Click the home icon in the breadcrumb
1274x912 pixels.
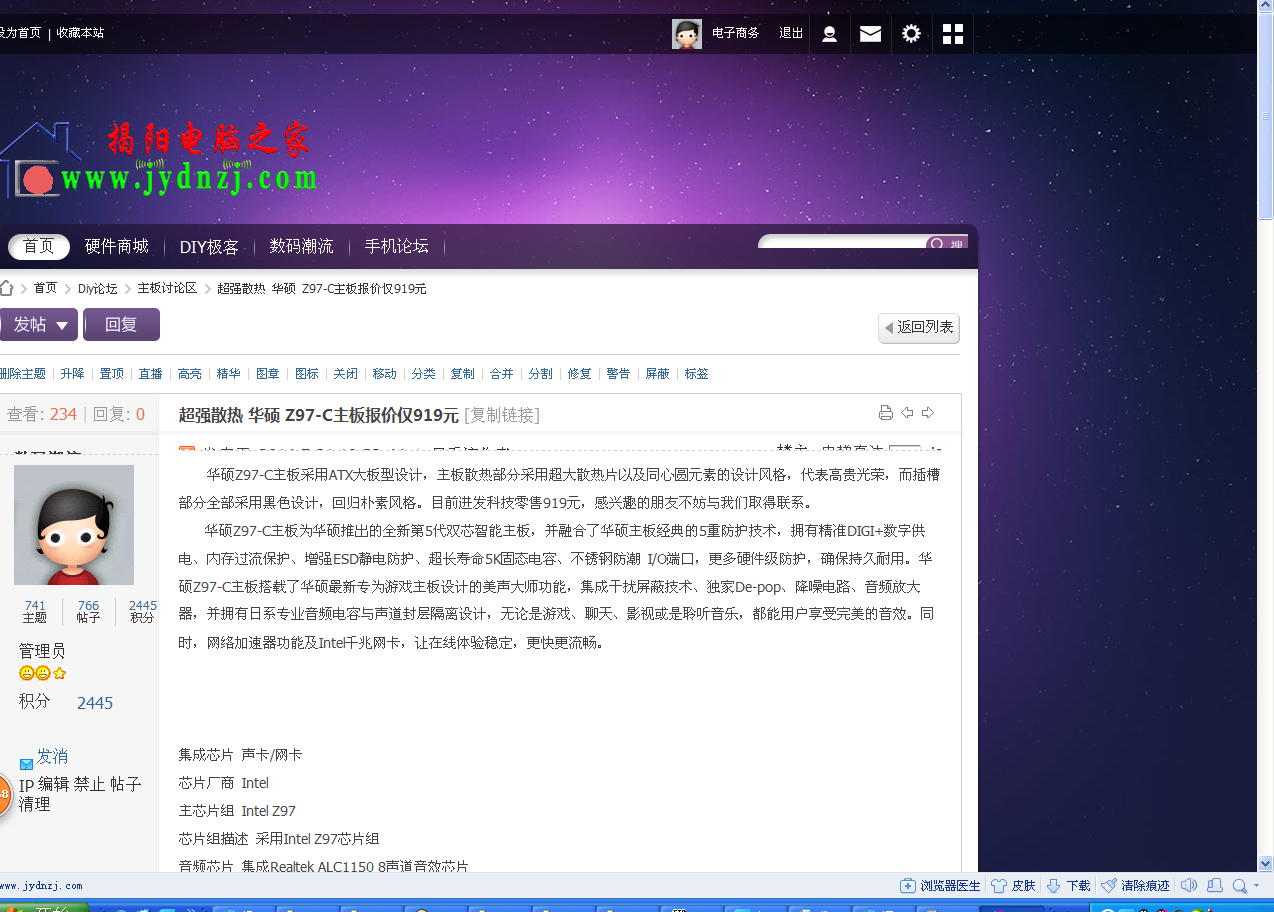(6, 288)
